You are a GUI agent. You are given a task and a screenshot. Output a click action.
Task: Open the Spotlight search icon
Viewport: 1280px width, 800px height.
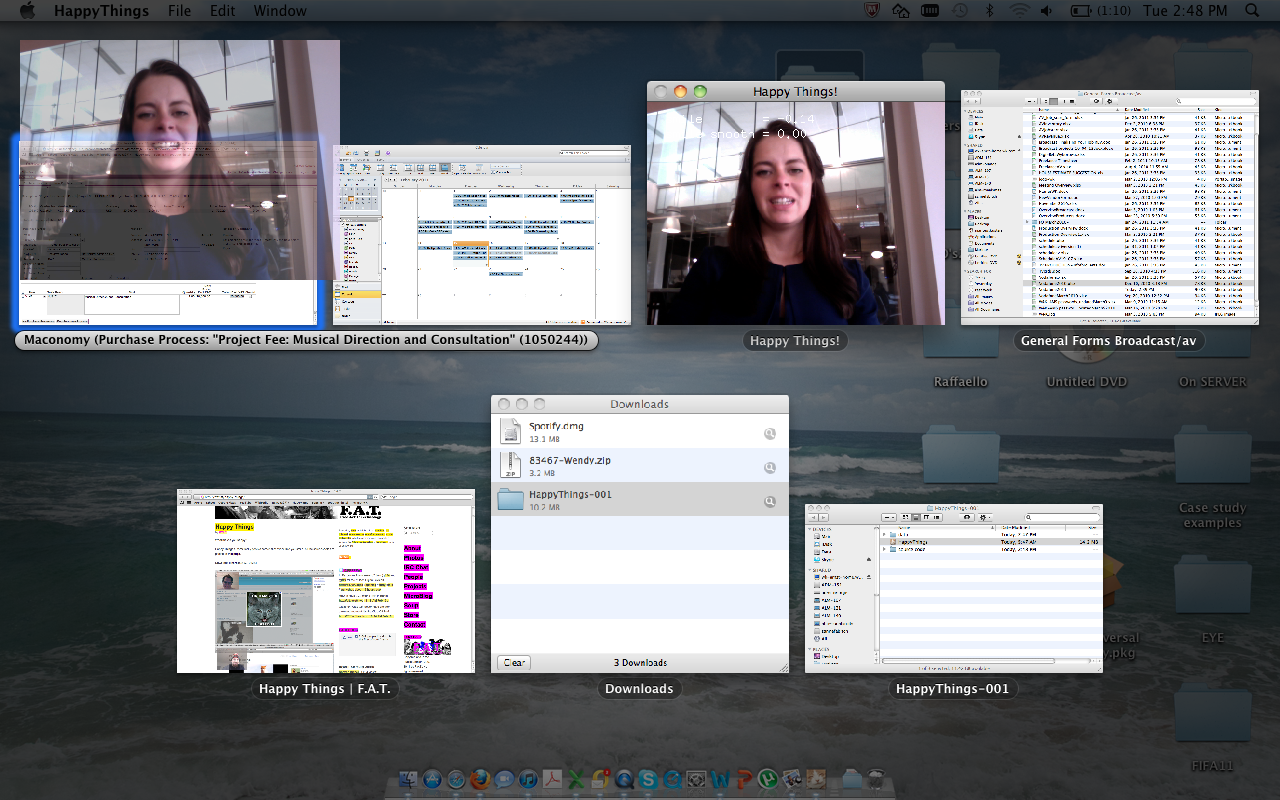pyautogui.click(x=1252, y=11)
